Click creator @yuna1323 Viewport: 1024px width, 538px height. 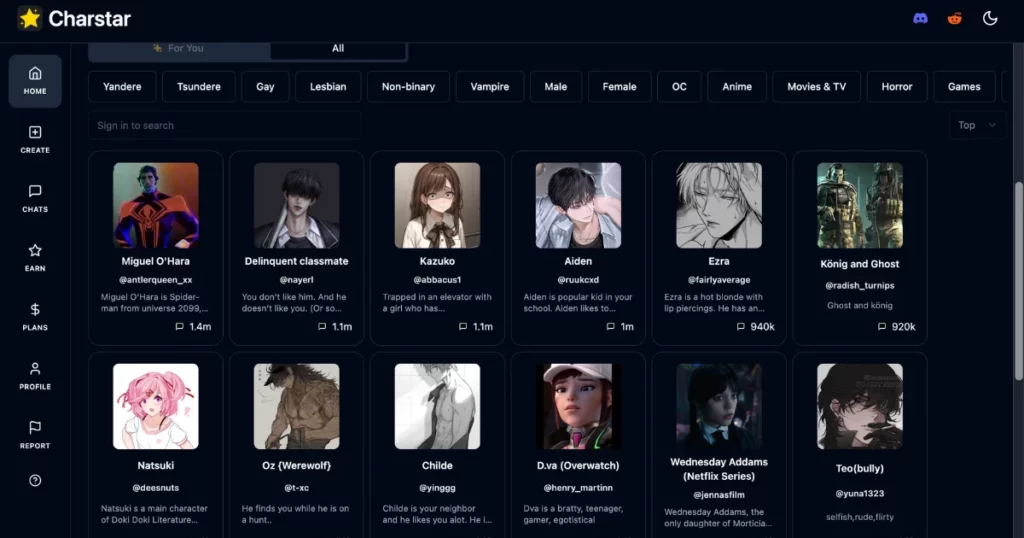(x=859, y=494)
